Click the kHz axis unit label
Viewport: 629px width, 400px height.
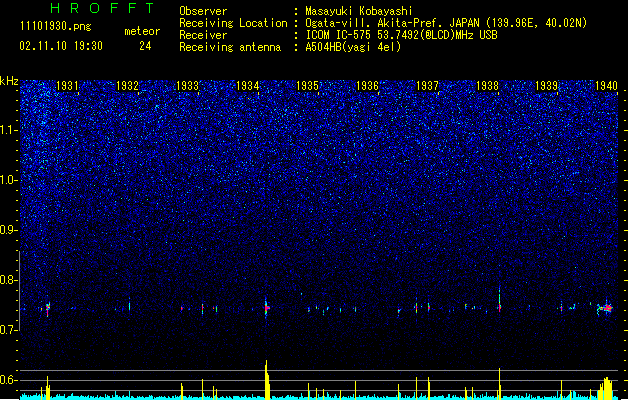(9, 81)
